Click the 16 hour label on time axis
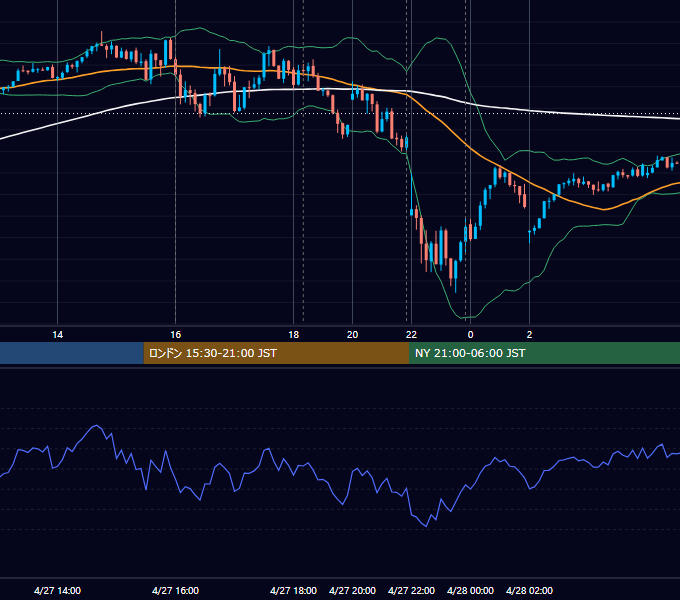680x600 pixels. click(x=175, y=335)
